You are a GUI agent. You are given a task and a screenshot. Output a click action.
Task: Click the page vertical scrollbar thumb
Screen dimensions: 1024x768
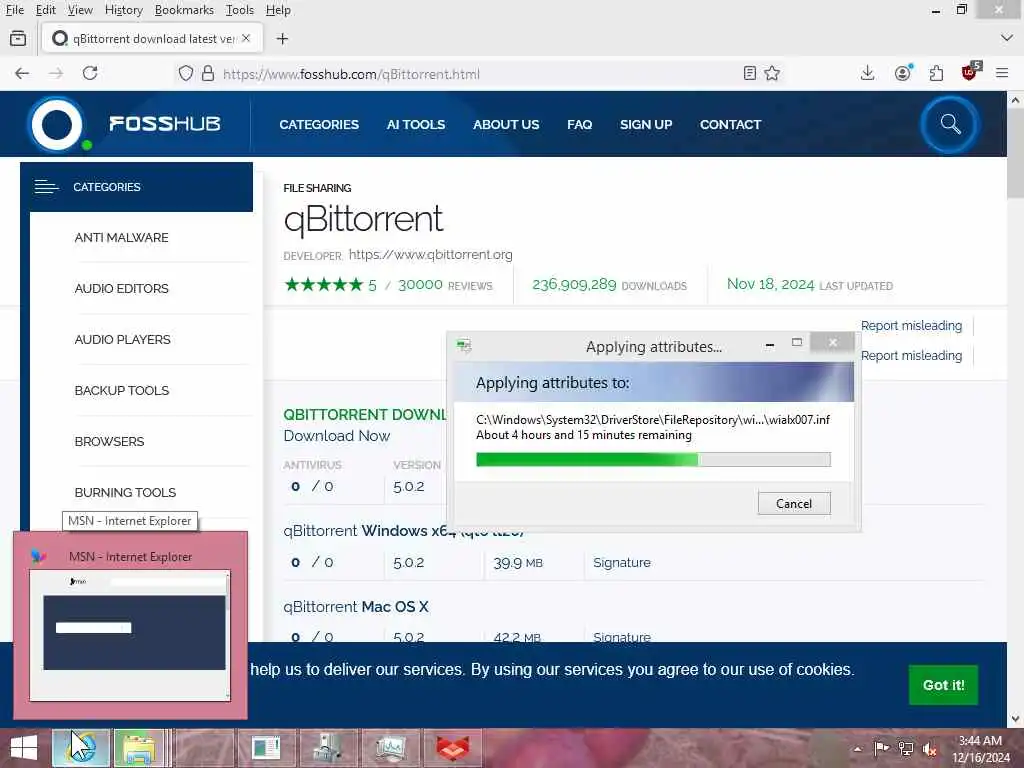point(1015,153)
